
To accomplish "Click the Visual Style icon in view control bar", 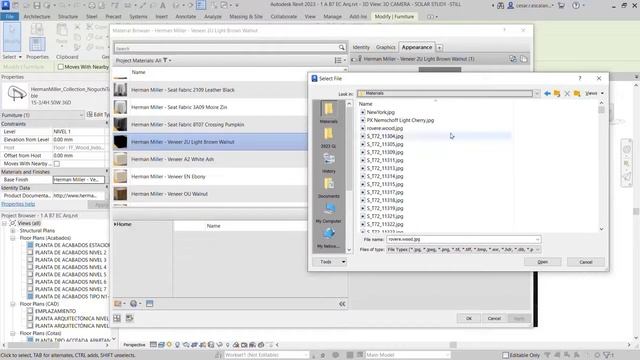I will click(x=161, y=344).
